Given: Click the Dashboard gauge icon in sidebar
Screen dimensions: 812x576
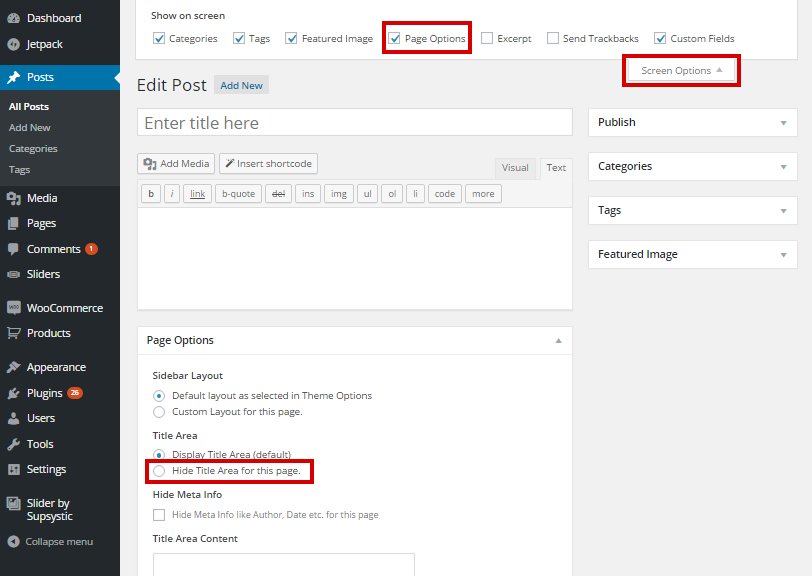Looking at the screenshot, I should point(13,18).
